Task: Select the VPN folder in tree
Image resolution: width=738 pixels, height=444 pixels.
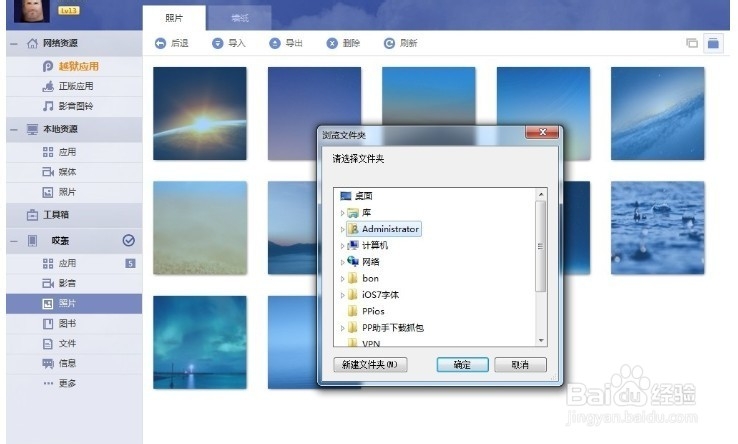Action: (364, 343)
